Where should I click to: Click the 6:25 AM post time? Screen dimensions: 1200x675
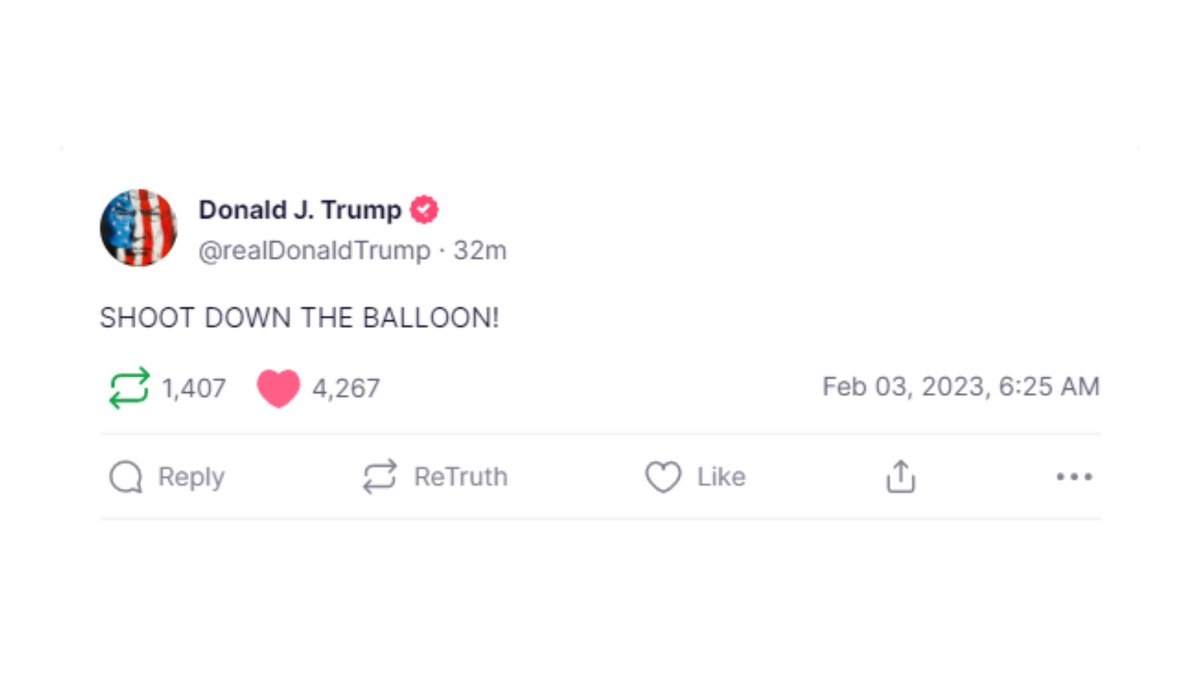coord(1049,387)
